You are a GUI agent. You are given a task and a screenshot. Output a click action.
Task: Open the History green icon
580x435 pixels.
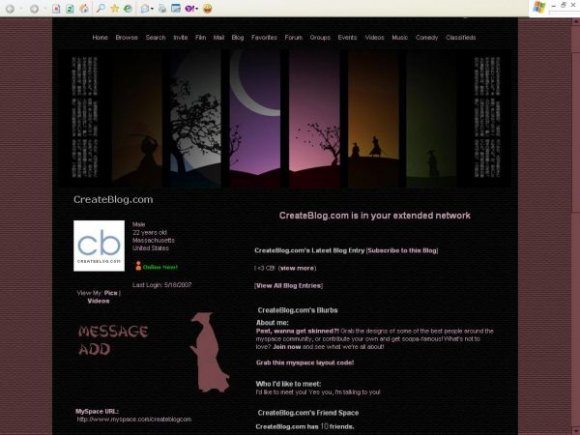click(x=128, y=9)
